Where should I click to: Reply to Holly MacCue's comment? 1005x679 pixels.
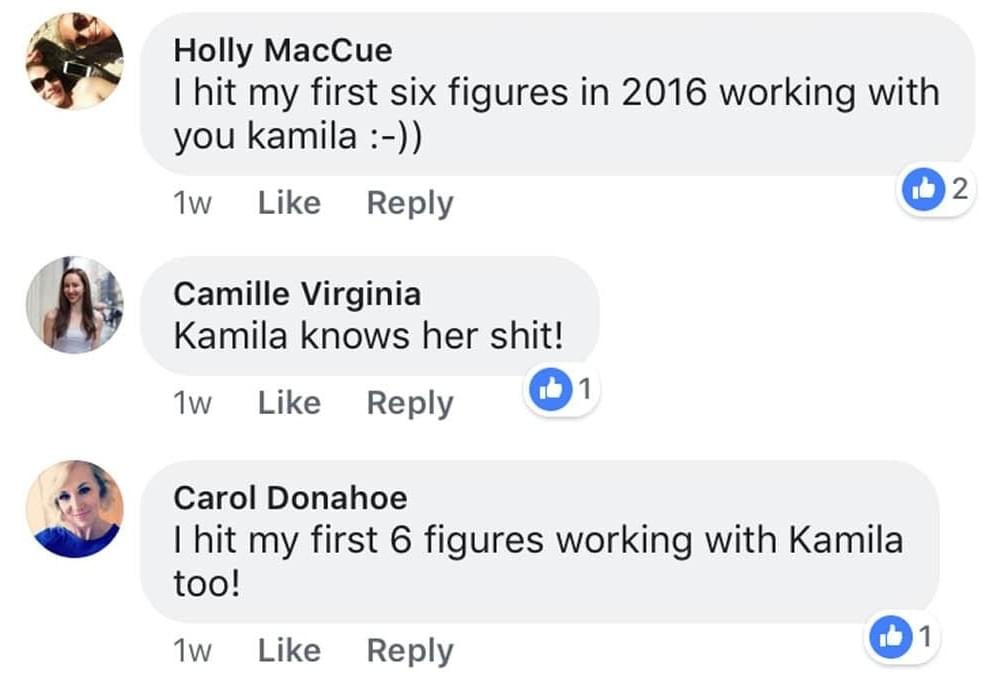coord(410,205)
